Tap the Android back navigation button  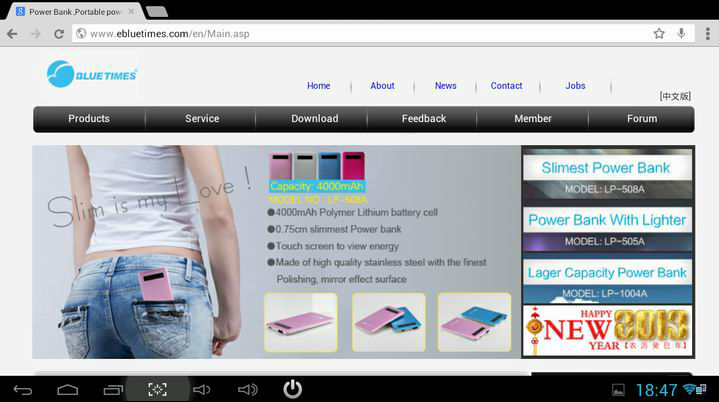pyautogui.click(x=23, y=390)
